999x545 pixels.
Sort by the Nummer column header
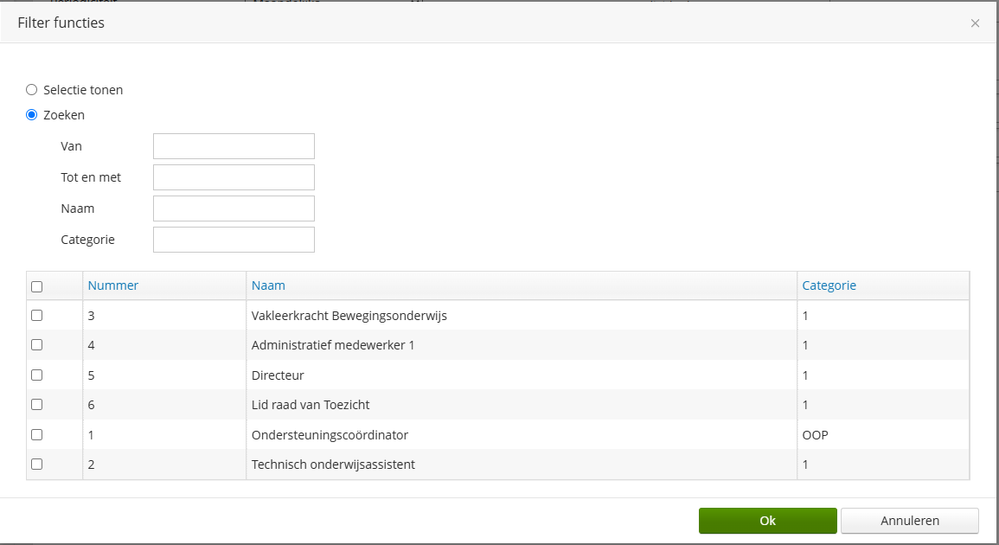coord(113,285)
